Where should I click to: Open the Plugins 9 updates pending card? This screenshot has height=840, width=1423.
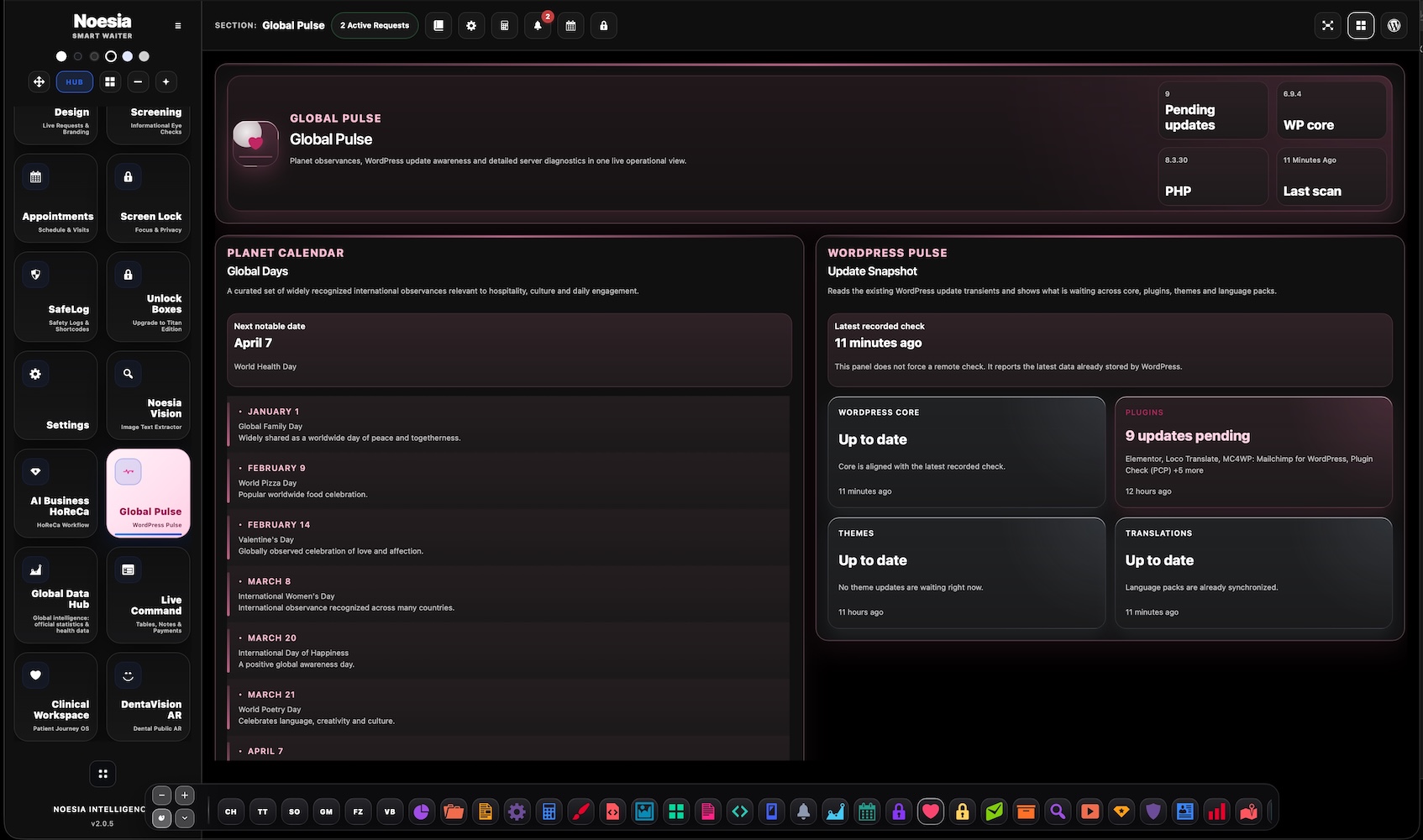[1253, 452]
